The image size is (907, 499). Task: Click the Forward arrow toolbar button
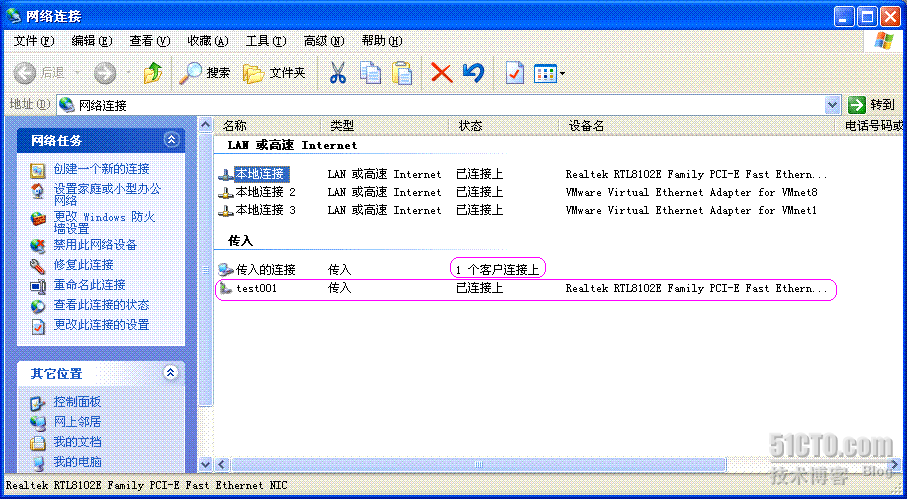105,73
